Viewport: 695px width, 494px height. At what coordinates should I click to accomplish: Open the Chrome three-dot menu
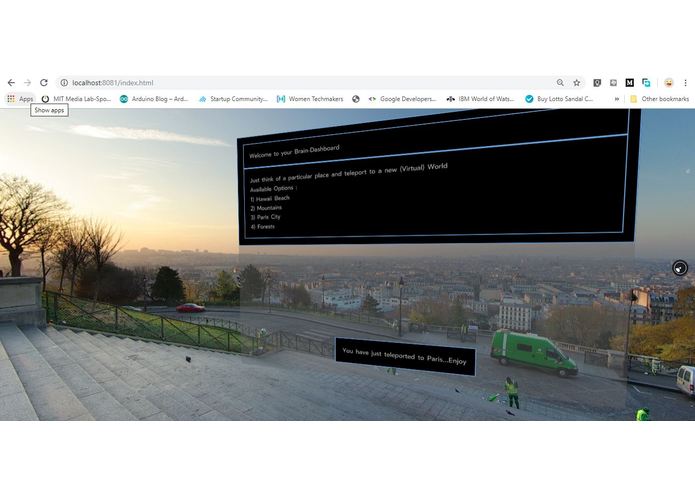[685, 83]
